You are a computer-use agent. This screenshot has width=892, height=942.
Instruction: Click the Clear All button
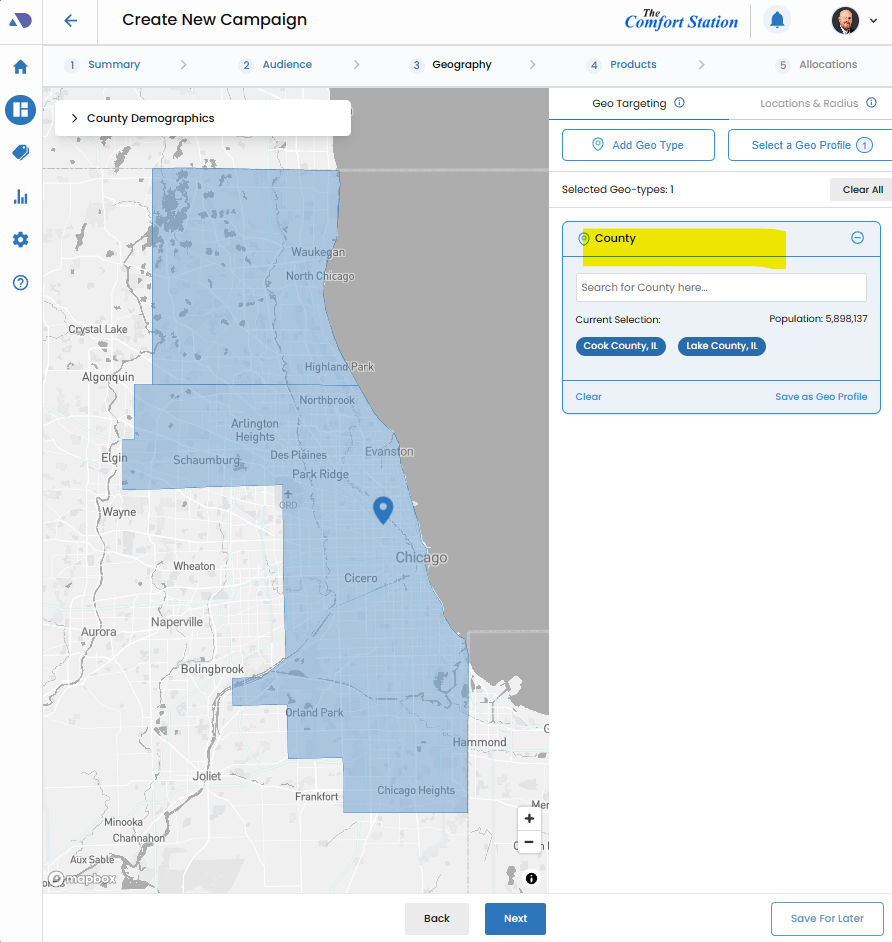coord(861,190)
